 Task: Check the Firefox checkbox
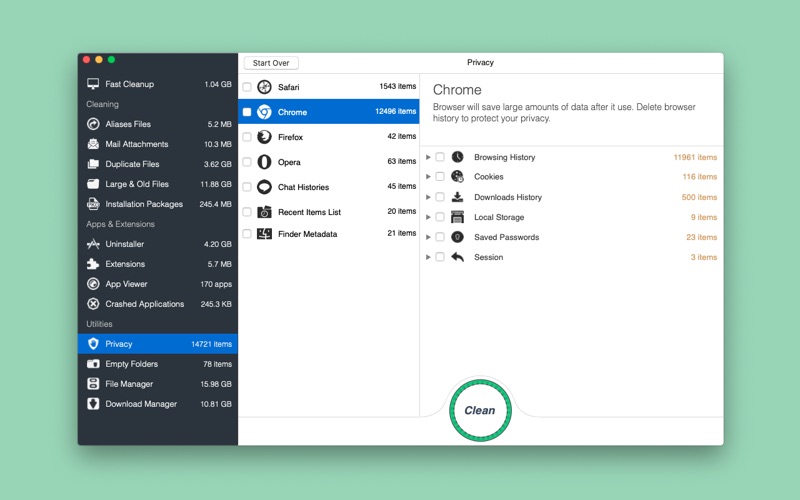247,137
